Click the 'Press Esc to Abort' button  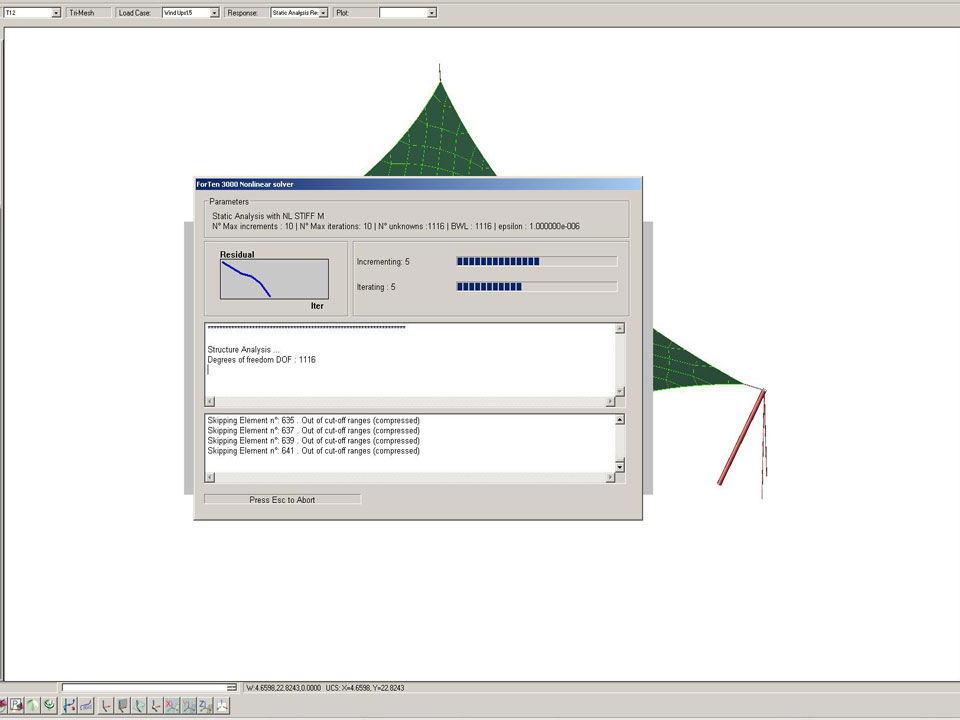(x=282, y=499)
